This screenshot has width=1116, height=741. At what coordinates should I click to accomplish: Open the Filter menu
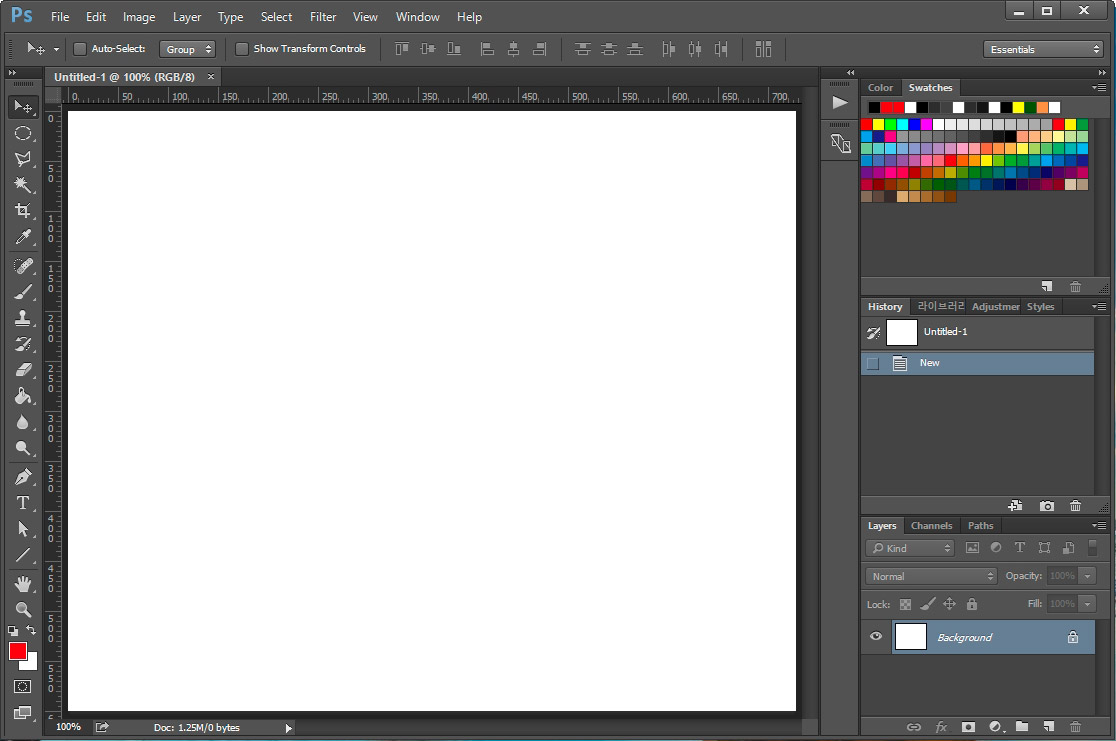pos(323,17)
